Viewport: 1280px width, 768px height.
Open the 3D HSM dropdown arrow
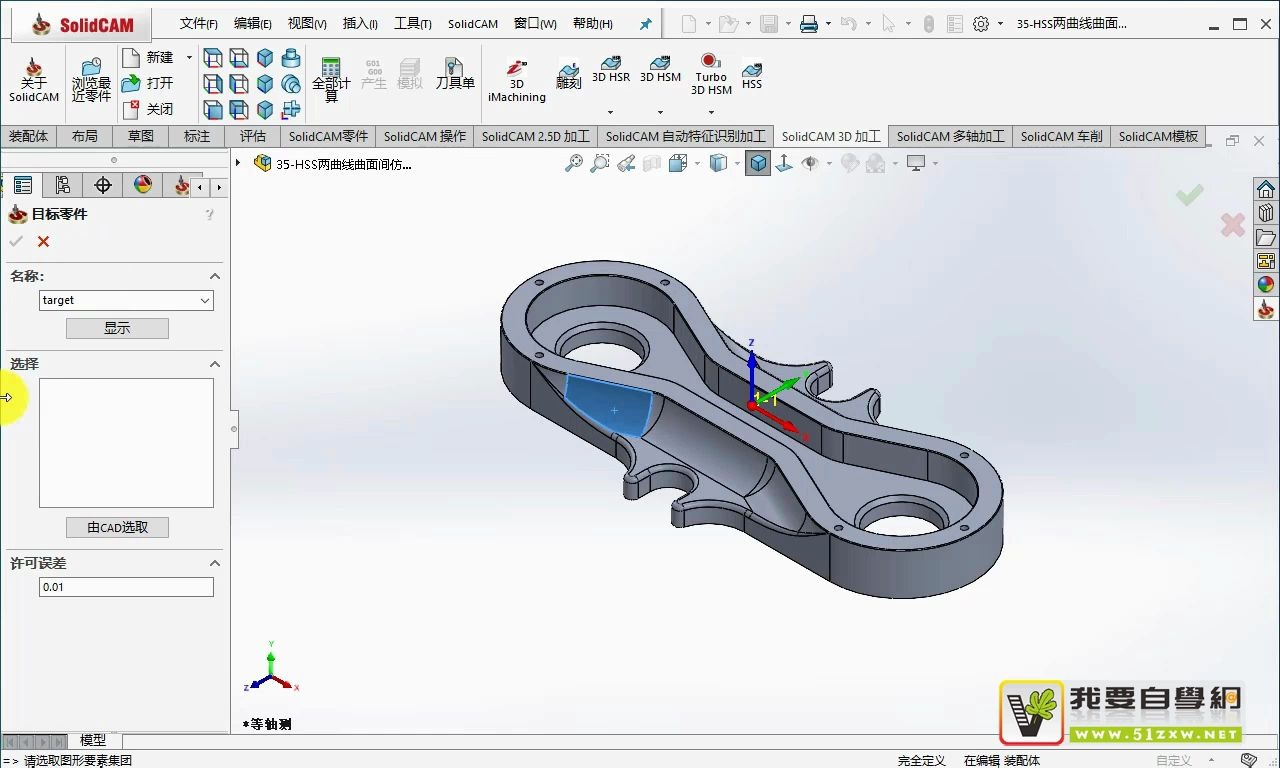point(660,112)
